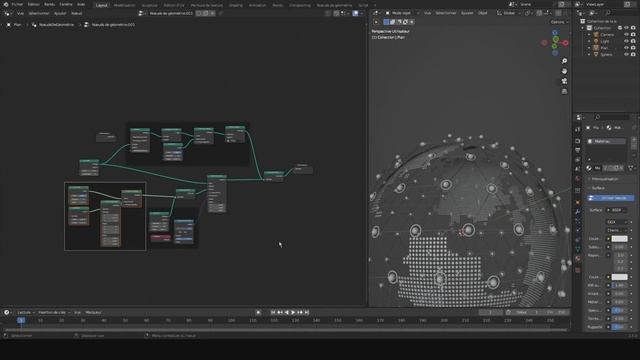Hide Camera in outliner viewport
The height and width of the screenshot is (360, 640).
click(x=626, y=35)
